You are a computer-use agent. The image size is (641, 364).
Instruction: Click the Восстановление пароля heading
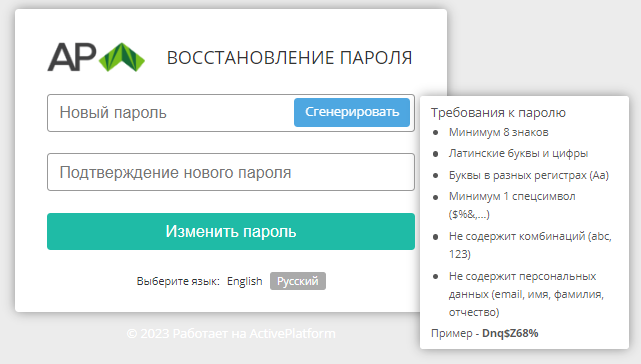point(289,58)
